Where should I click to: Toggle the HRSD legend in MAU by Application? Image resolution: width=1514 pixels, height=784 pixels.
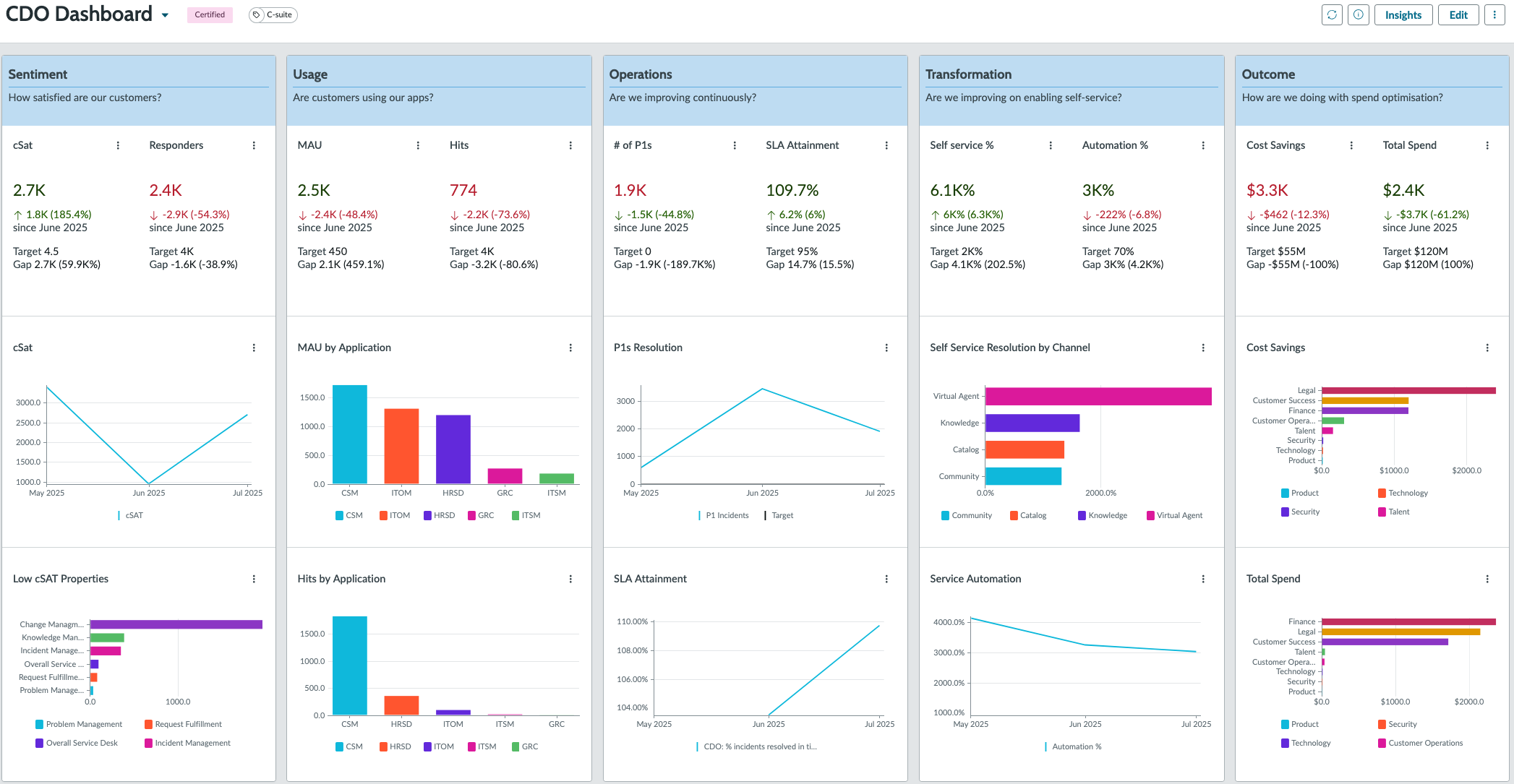point(440,515)
